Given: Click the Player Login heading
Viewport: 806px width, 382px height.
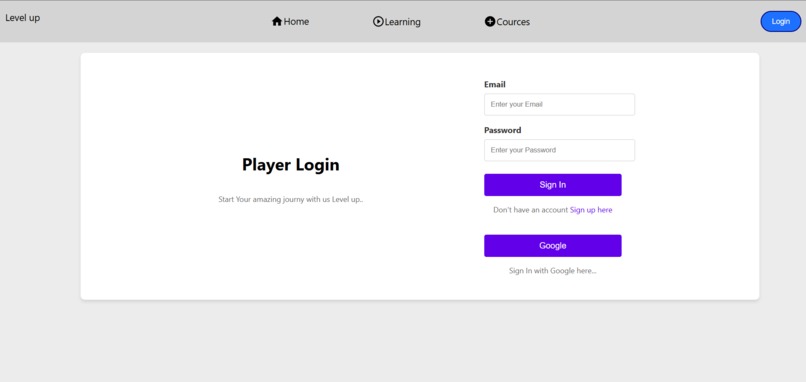Looking at the screenshot, I should [x=290, y=165].
